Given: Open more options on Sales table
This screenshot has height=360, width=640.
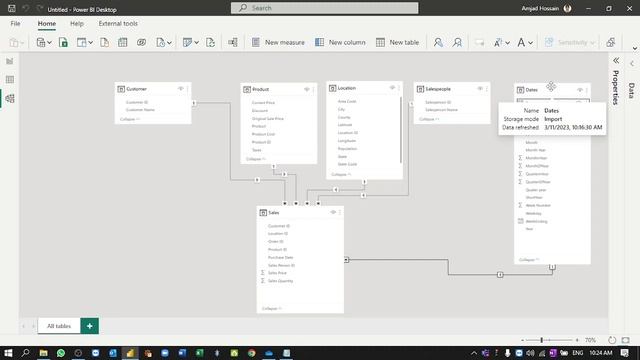Looking at the screenshot, I should click(x=340, y=212).
